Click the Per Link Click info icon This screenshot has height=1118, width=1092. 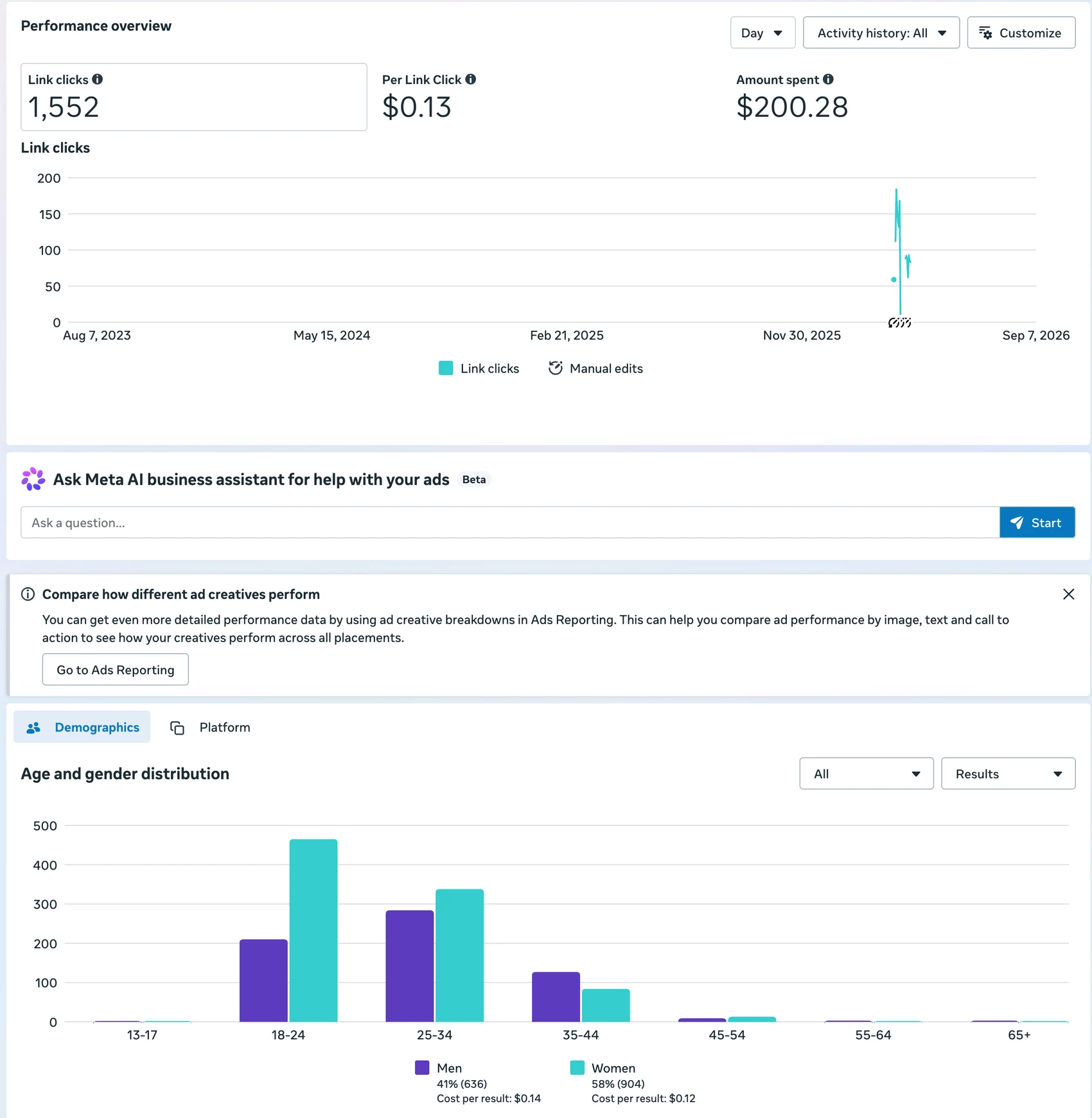point(471,79)
